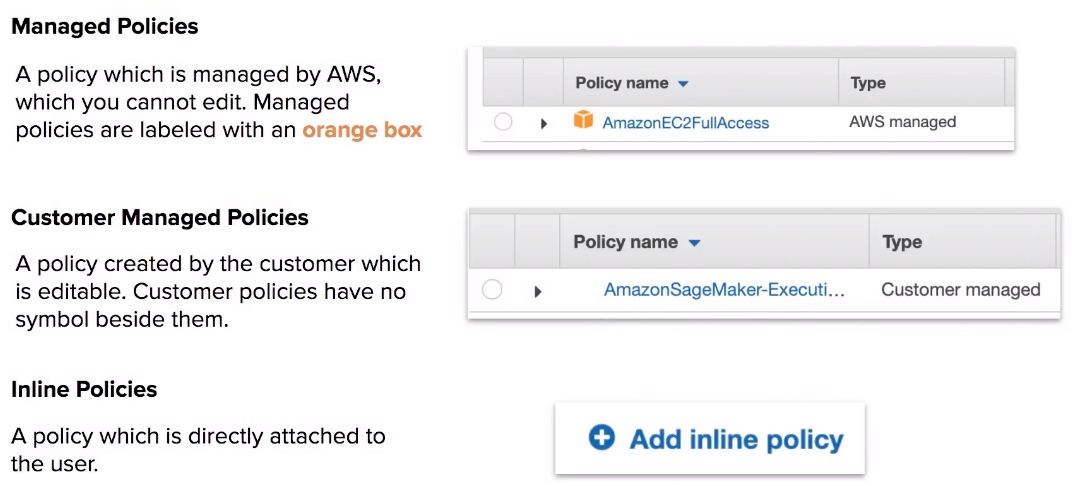Screen dimensions: 1072x486
Task: Click the orange box icon beside AmazonEC2FullAccess
Action: pos(583,121)
